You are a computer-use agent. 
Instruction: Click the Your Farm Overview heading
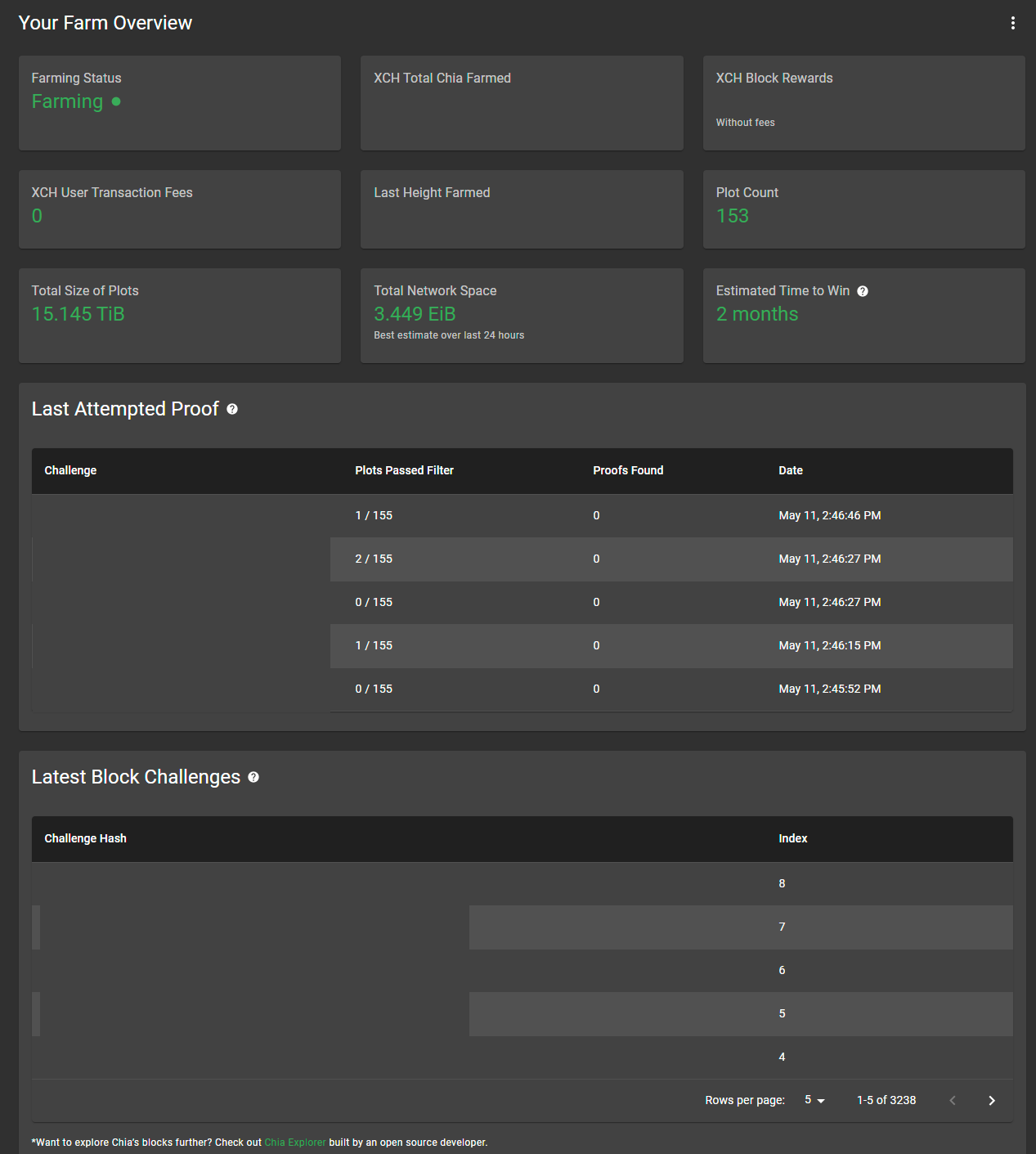point(105,23)
